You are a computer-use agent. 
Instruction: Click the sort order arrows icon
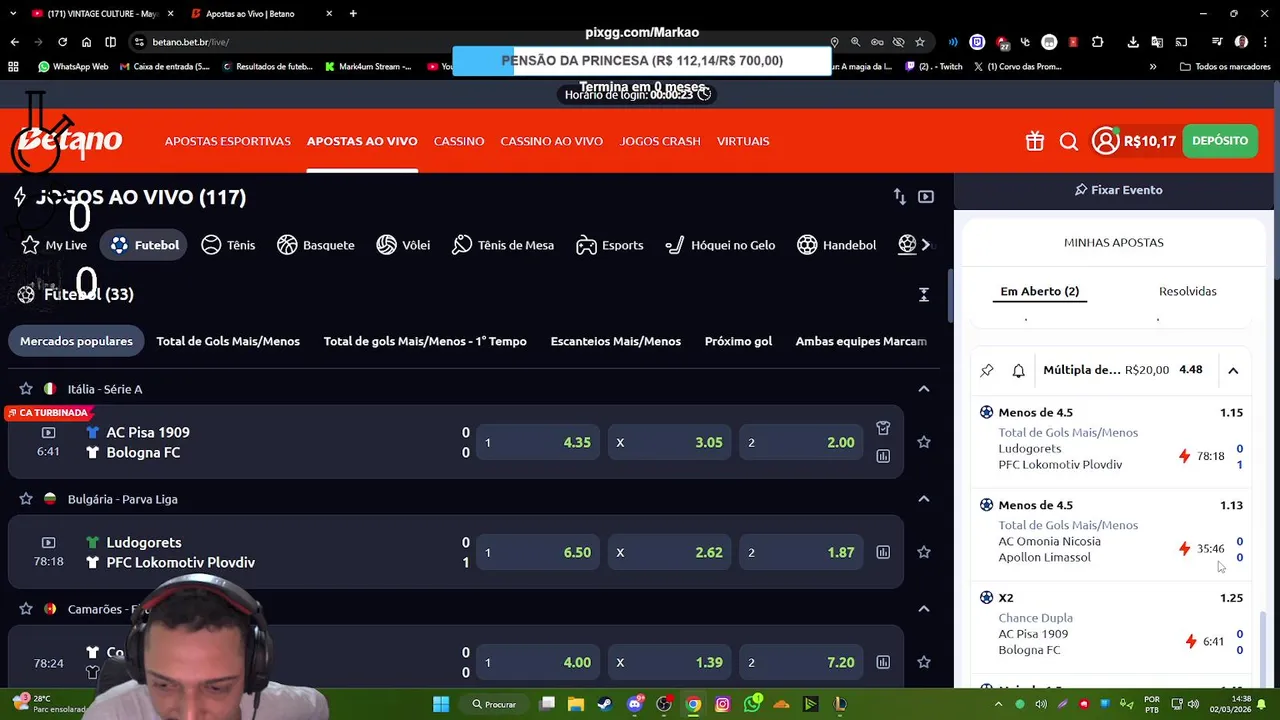click(x=900, y=197)
